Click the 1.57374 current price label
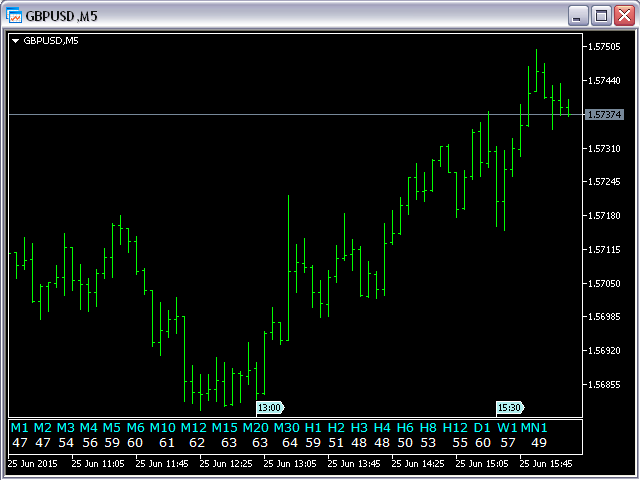This screenshot has width=640, height=480. click(x=604, y=115)
